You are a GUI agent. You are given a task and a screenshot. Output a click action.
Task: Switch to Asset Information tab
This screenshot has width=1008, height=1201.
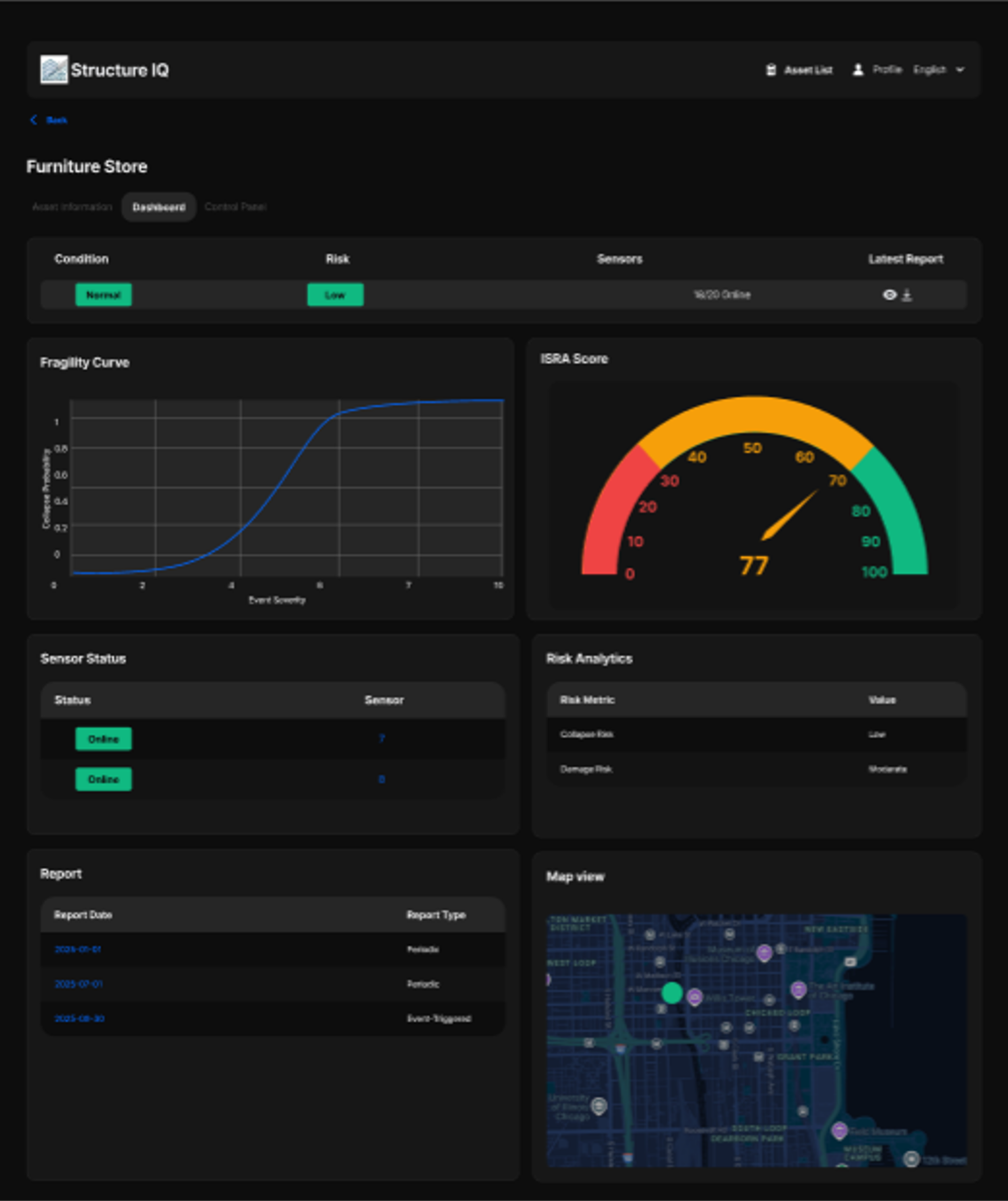point(72,206)
